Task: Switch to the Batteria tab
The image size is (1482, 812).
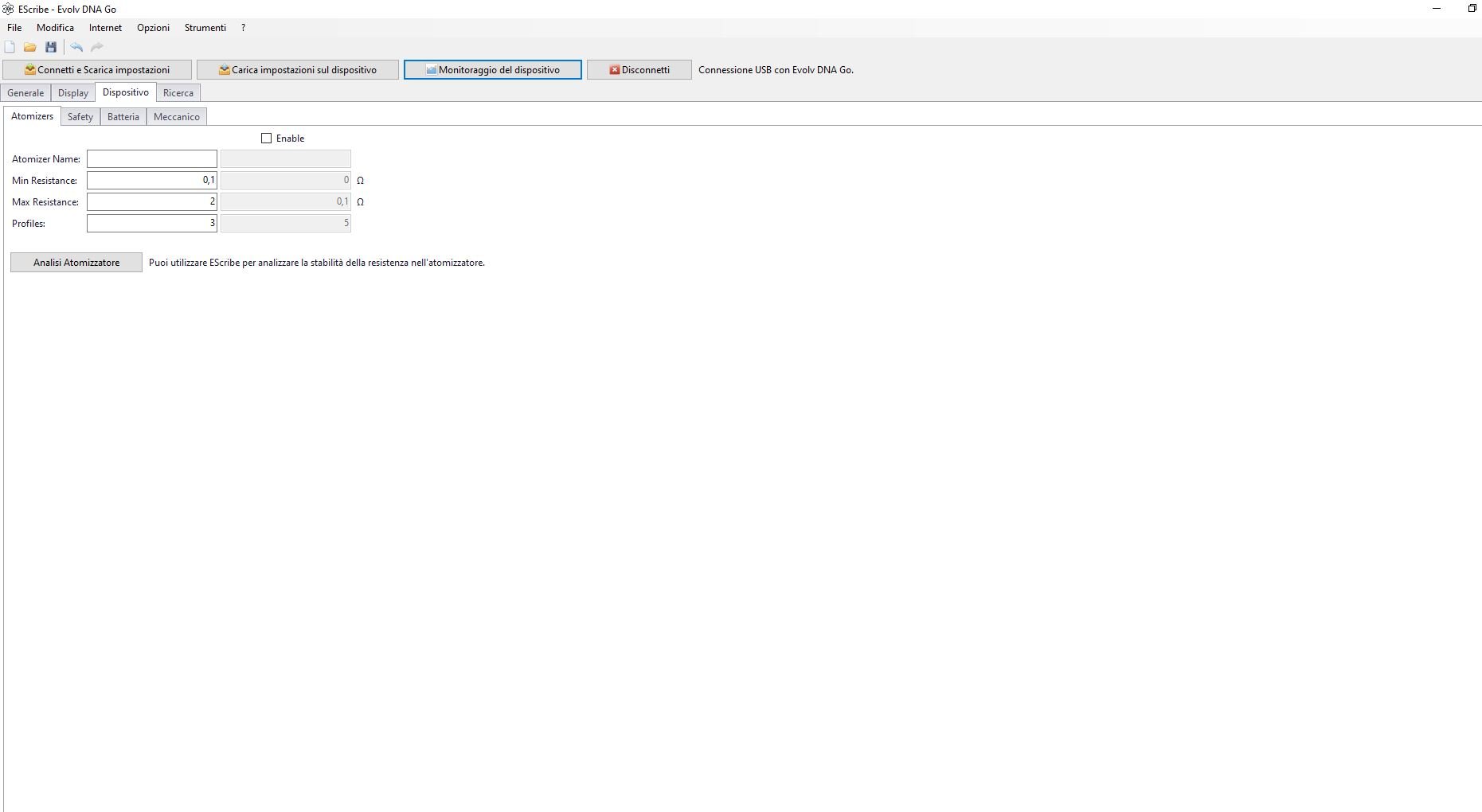Action: [123, 117]
